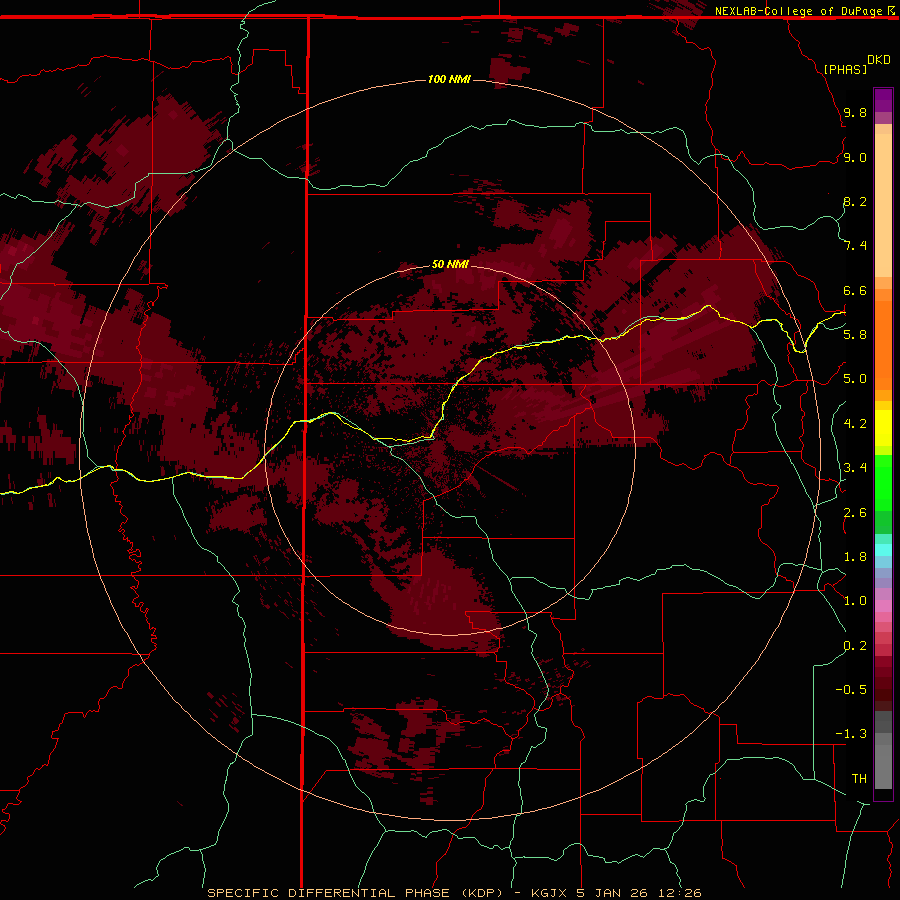Click the 50 NMI range ring label
This screenshot has height=900, width=900.
pos(450,264)
